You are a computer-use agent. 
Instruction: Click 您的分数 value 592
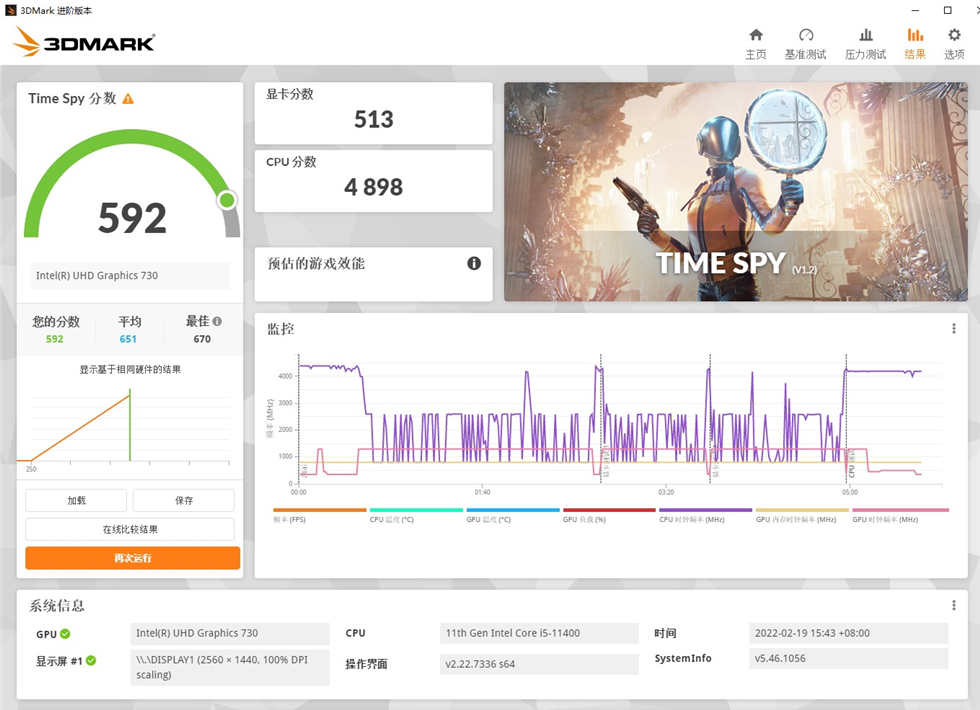click(x=54, y=339)
